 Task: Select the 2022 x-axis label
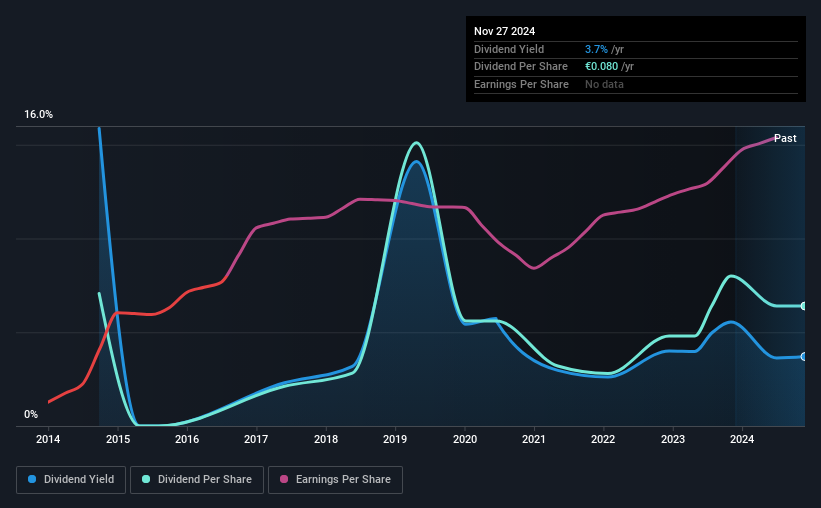coord(603,439)
